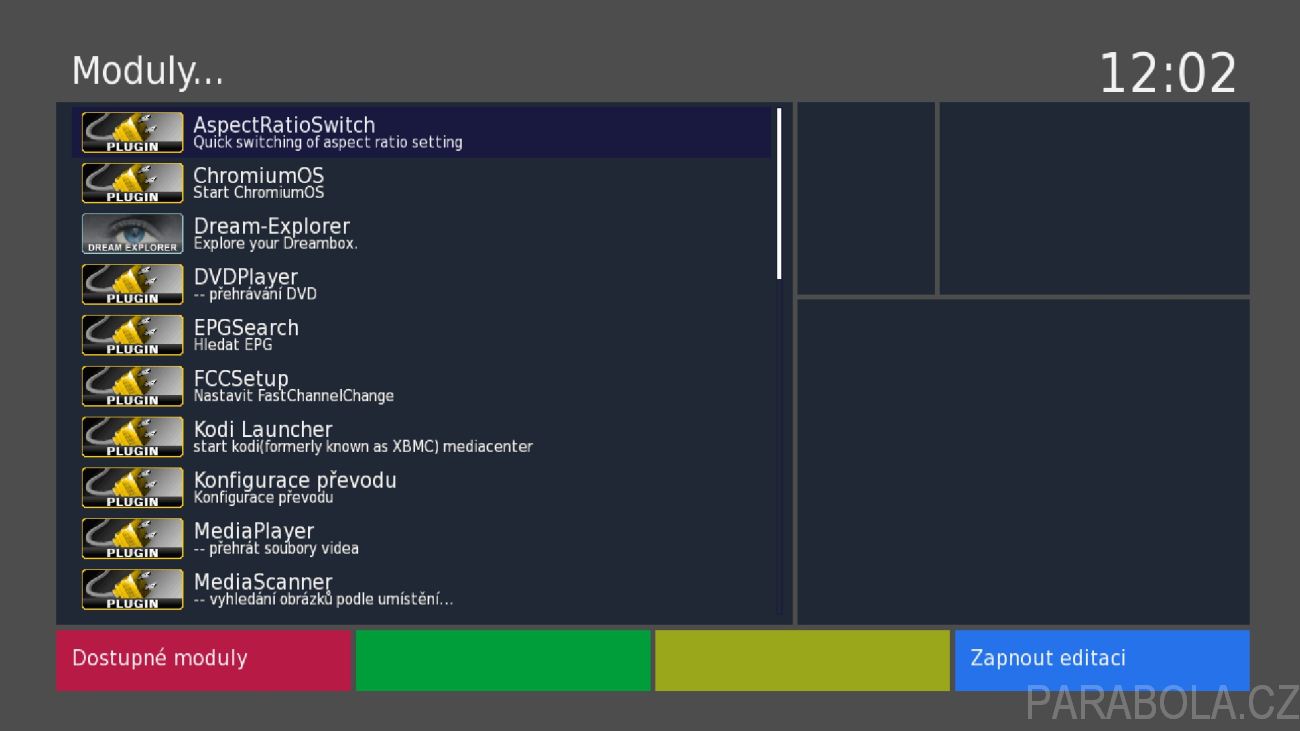
Task: Launch the ChromiumOS entry title
Action: point(259,176)
